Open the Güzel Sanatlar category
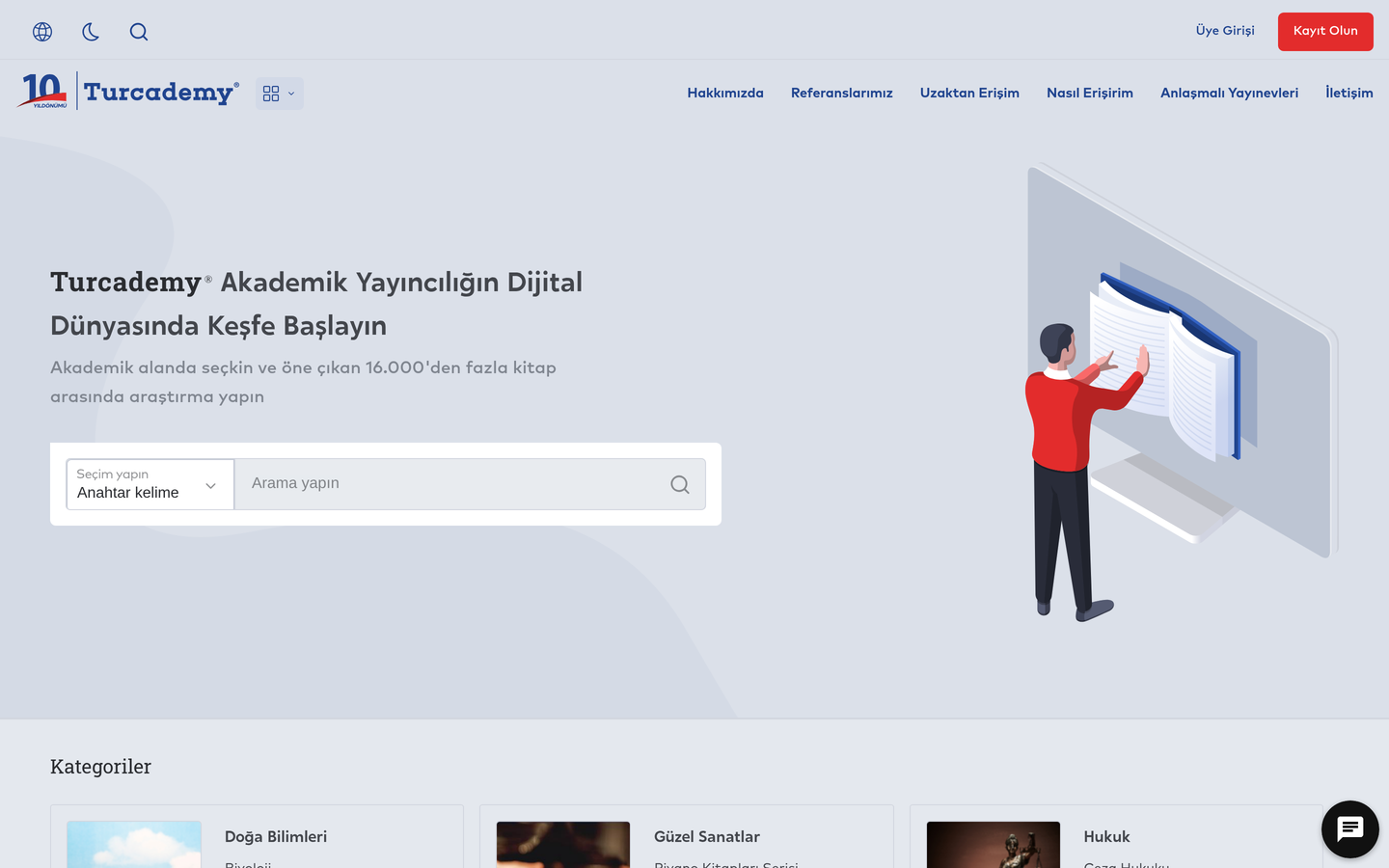 point(707,837)
